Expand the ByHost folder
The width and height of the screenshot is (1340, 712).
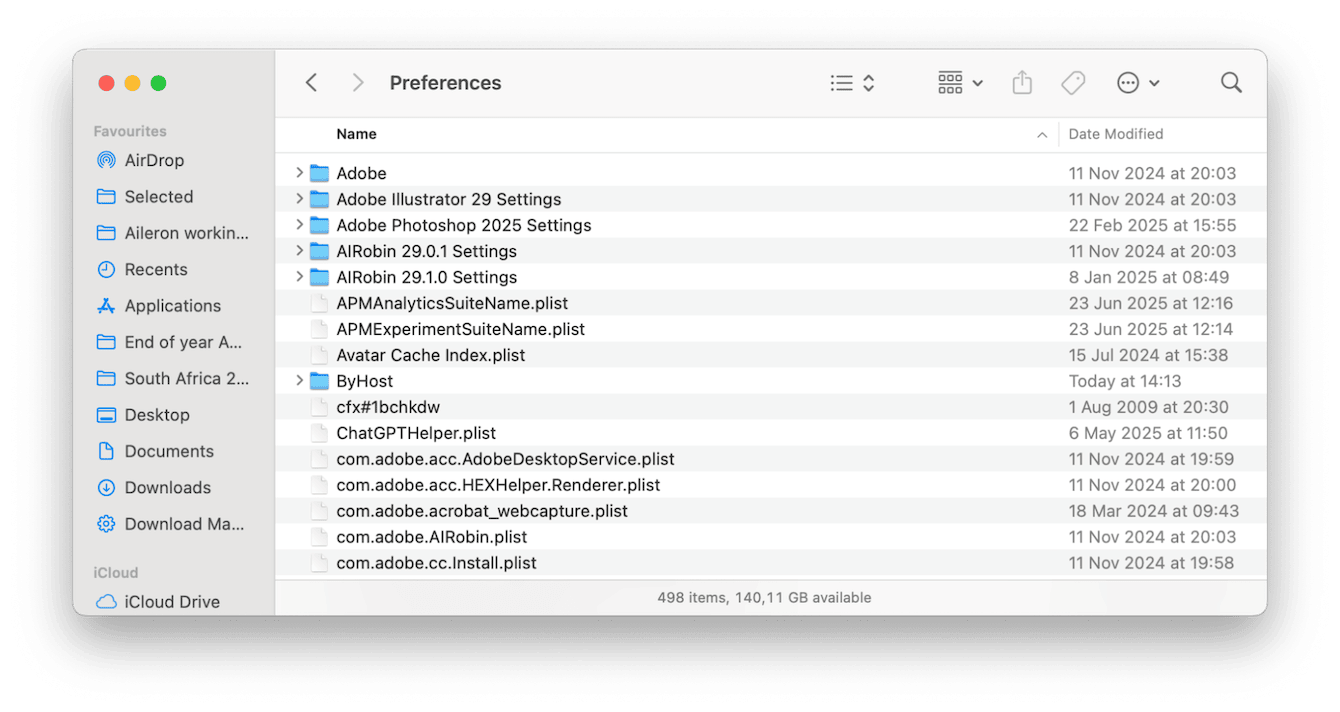[x=299, y=381]
